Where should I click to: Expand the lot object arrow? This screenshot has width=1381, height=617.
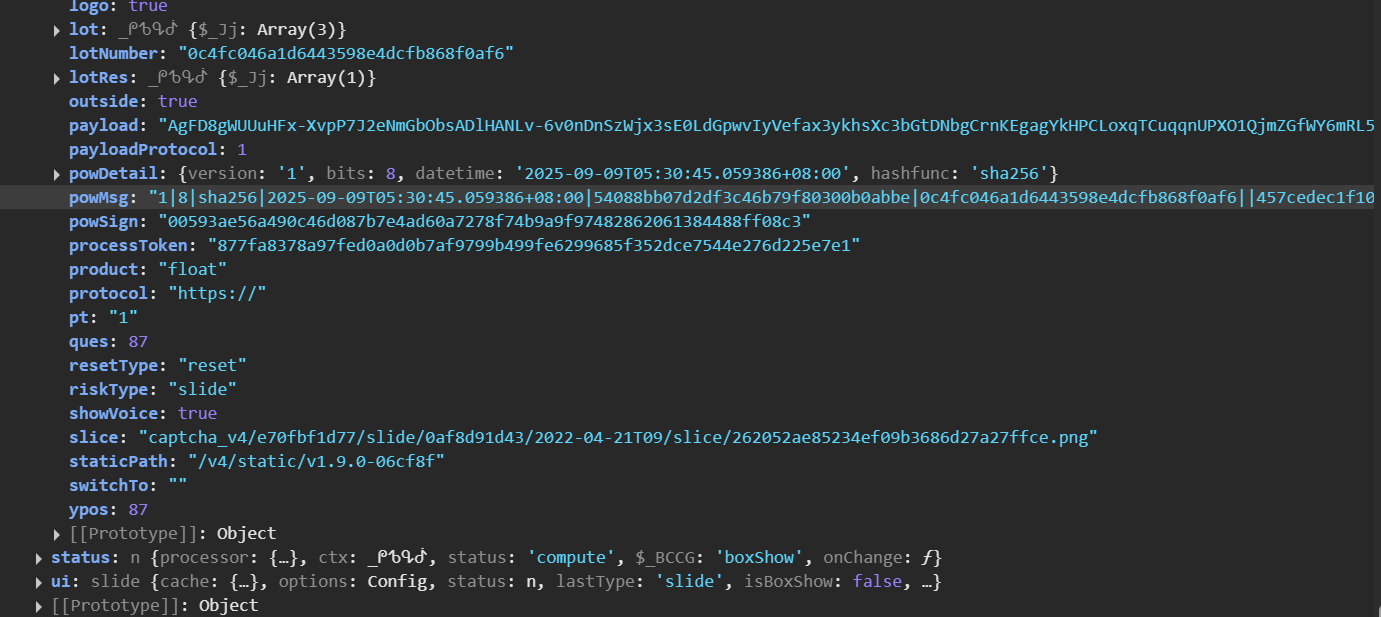[x=57, y=30]
